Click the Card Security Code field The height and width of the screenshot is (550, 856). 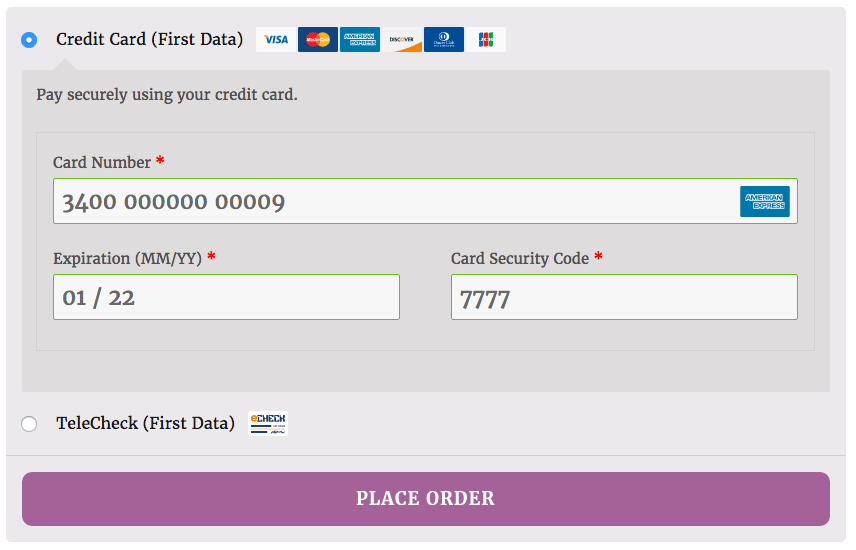click(624, 297)
